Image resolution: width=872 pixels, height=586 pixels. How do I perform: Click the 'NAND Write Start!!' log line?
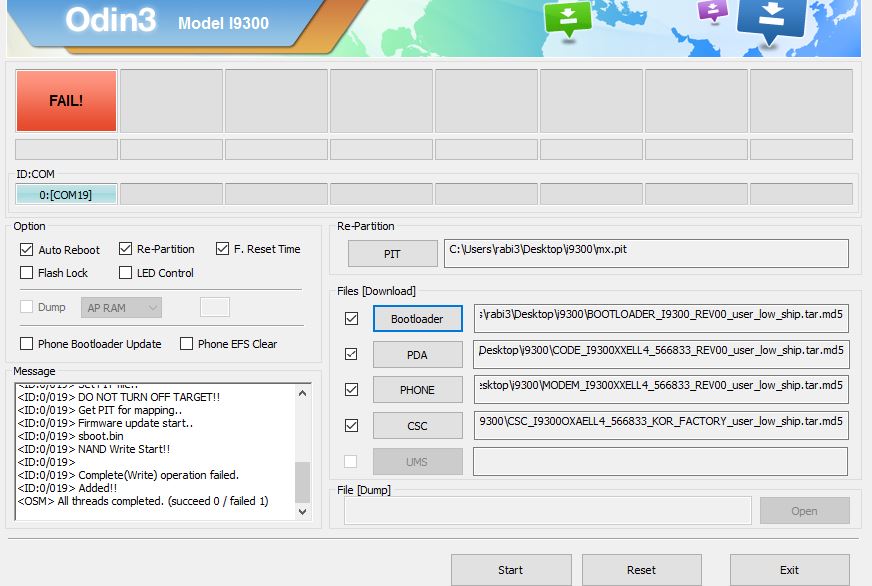tap(94, 449)
